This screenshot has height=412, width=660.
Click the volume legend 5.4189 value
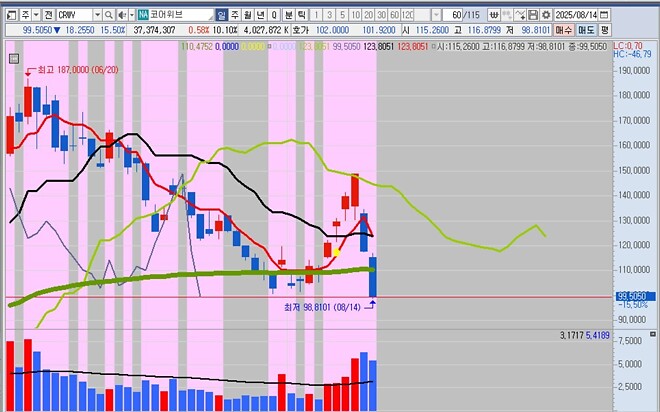tap(597, 335)
